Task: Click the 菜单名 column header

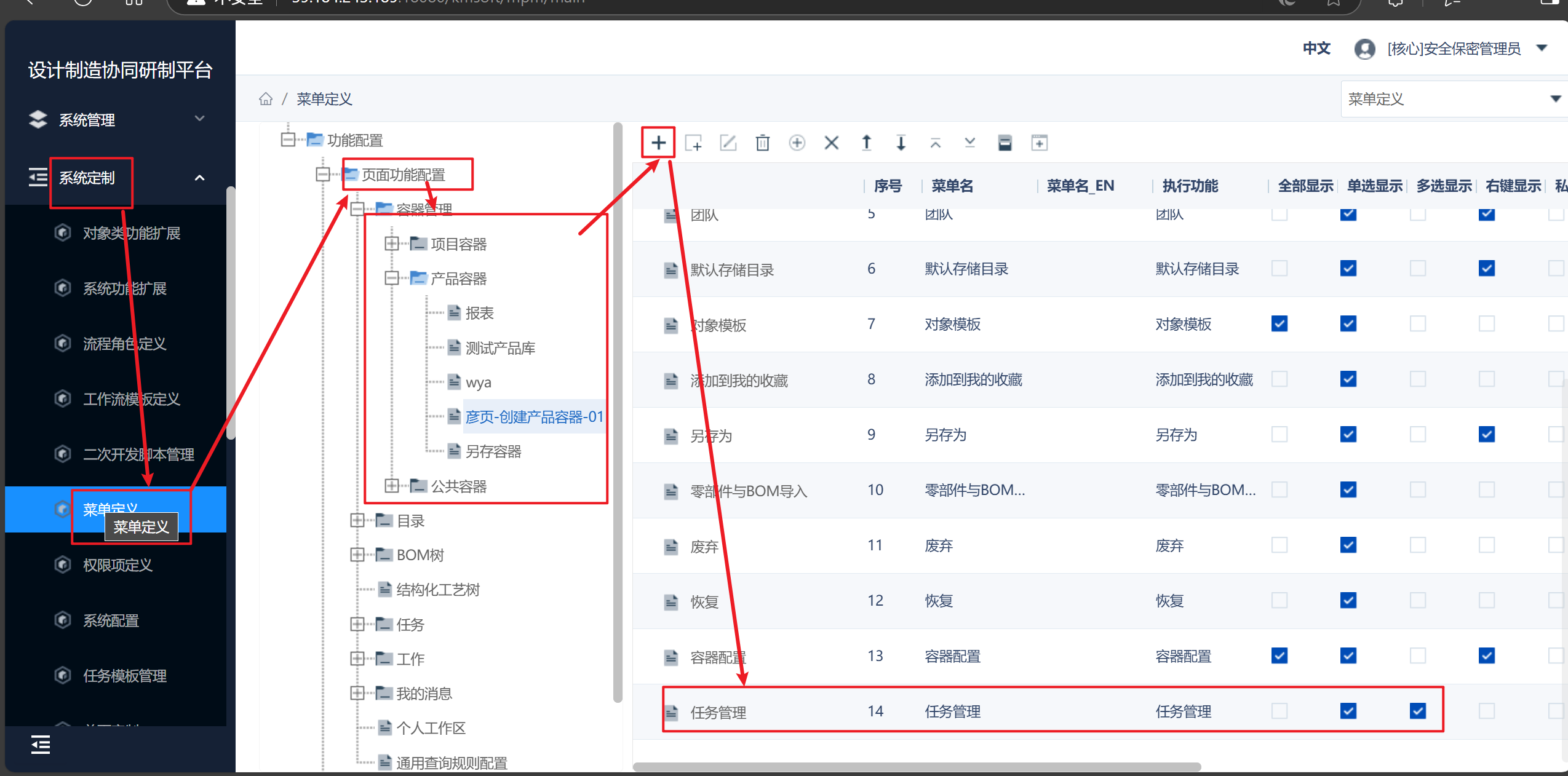Action: point(952,186)
